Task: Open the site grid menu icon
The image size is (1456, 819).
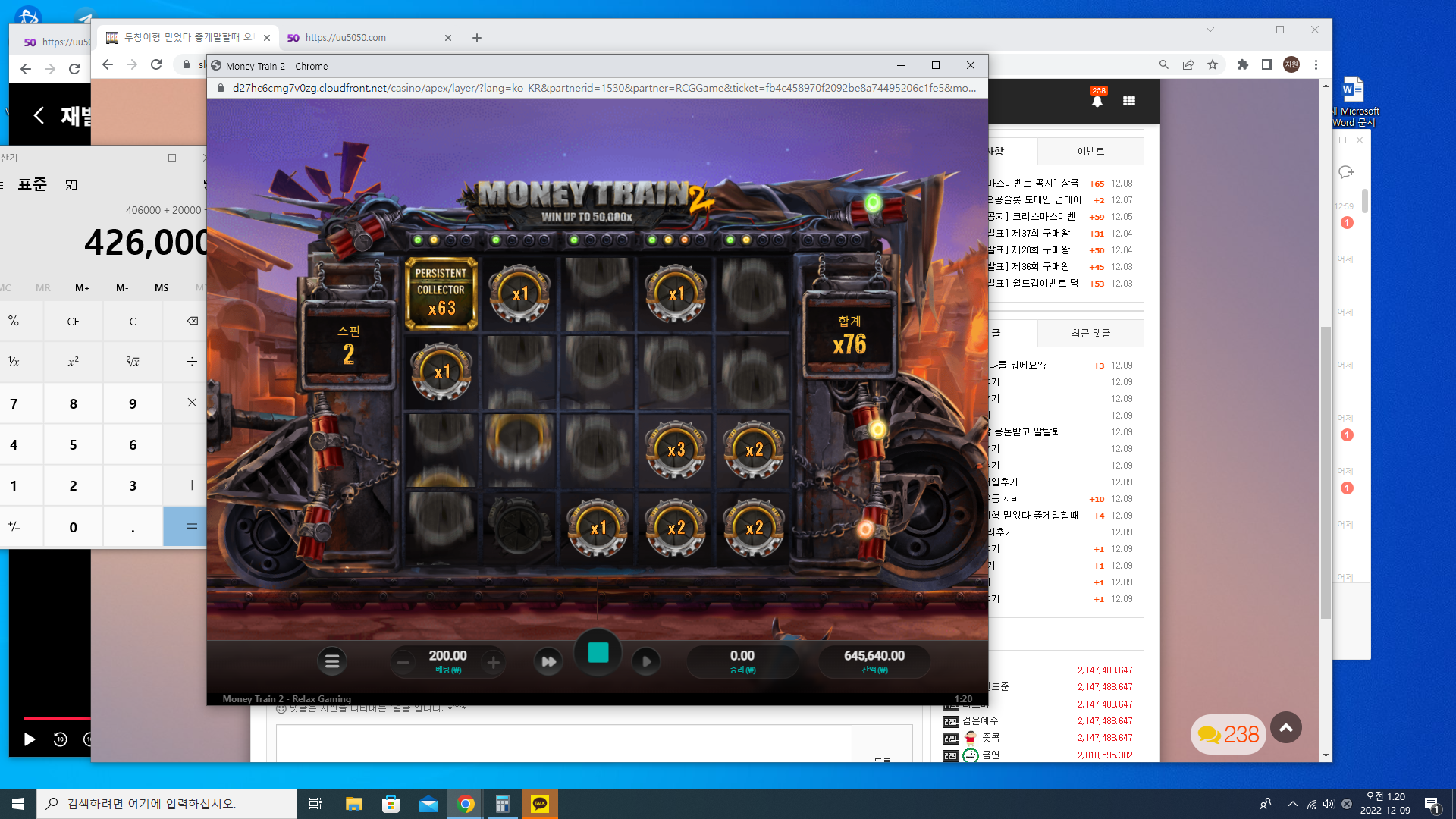Action: coord(1129,101)
